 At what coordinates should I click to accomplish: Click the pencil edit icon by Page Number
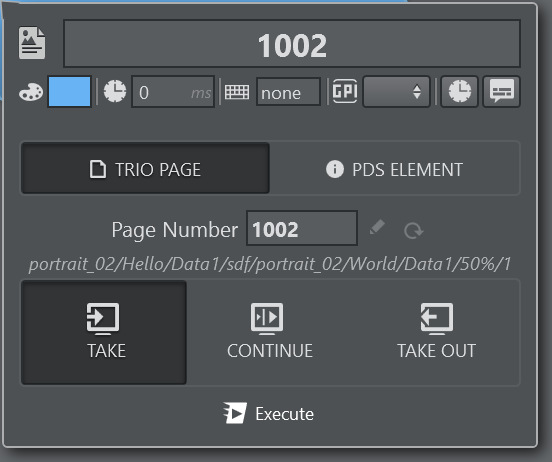point(377,227)
